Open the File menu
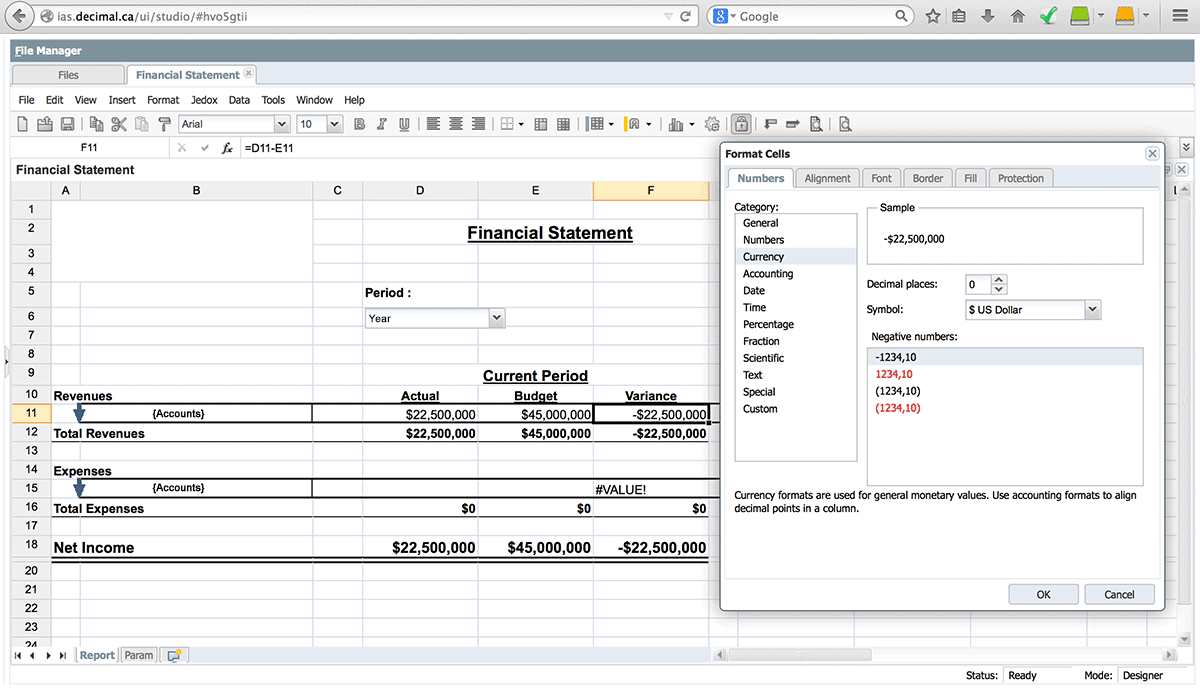The width and height of the screenshot is (1200, 689). point(26,100)
